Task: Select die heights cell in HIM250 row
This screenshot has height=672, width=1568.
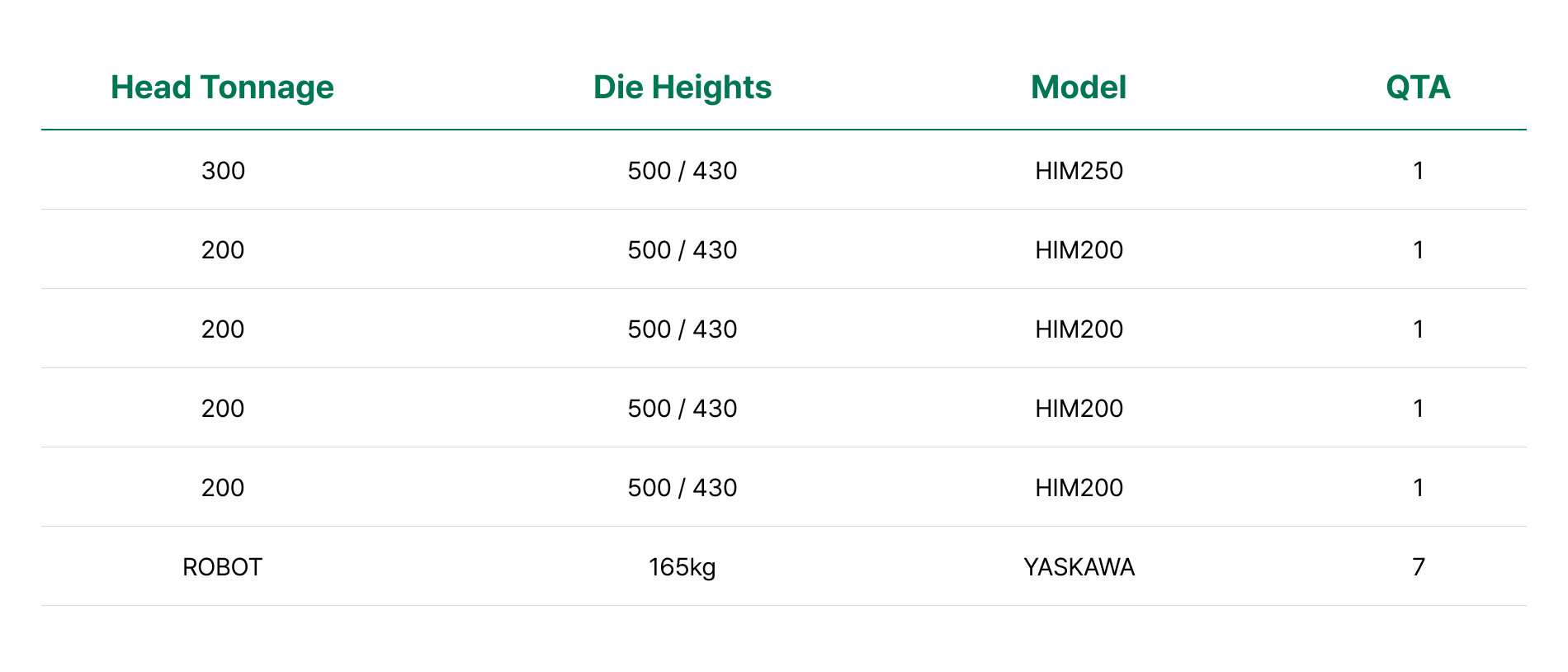Action: [x=682, y=171]
